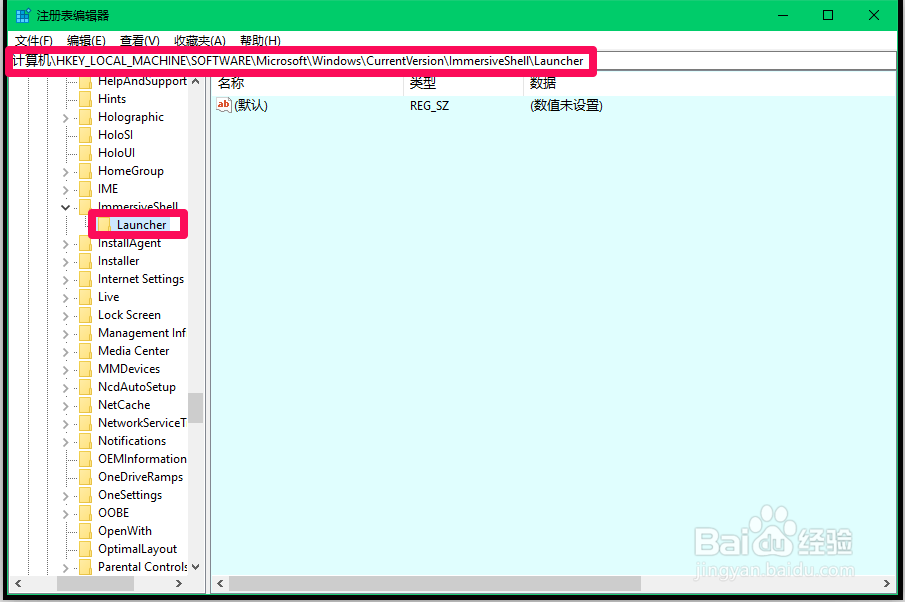Click the Notifications folder icon

point(85,440)
